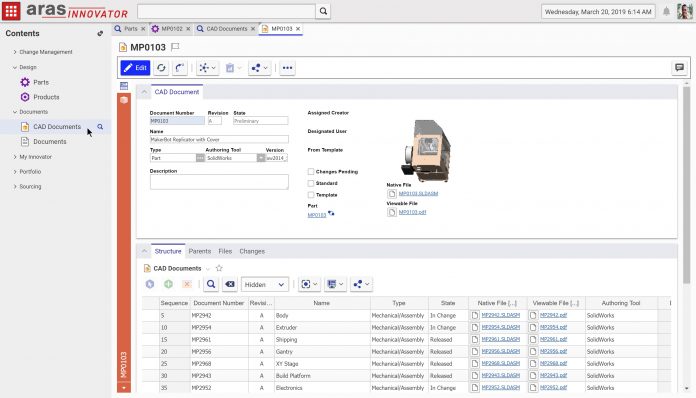Screen dimensions: 696x398
Task: Toggle the Standard checkbox
Action: (x=311, y=183)
